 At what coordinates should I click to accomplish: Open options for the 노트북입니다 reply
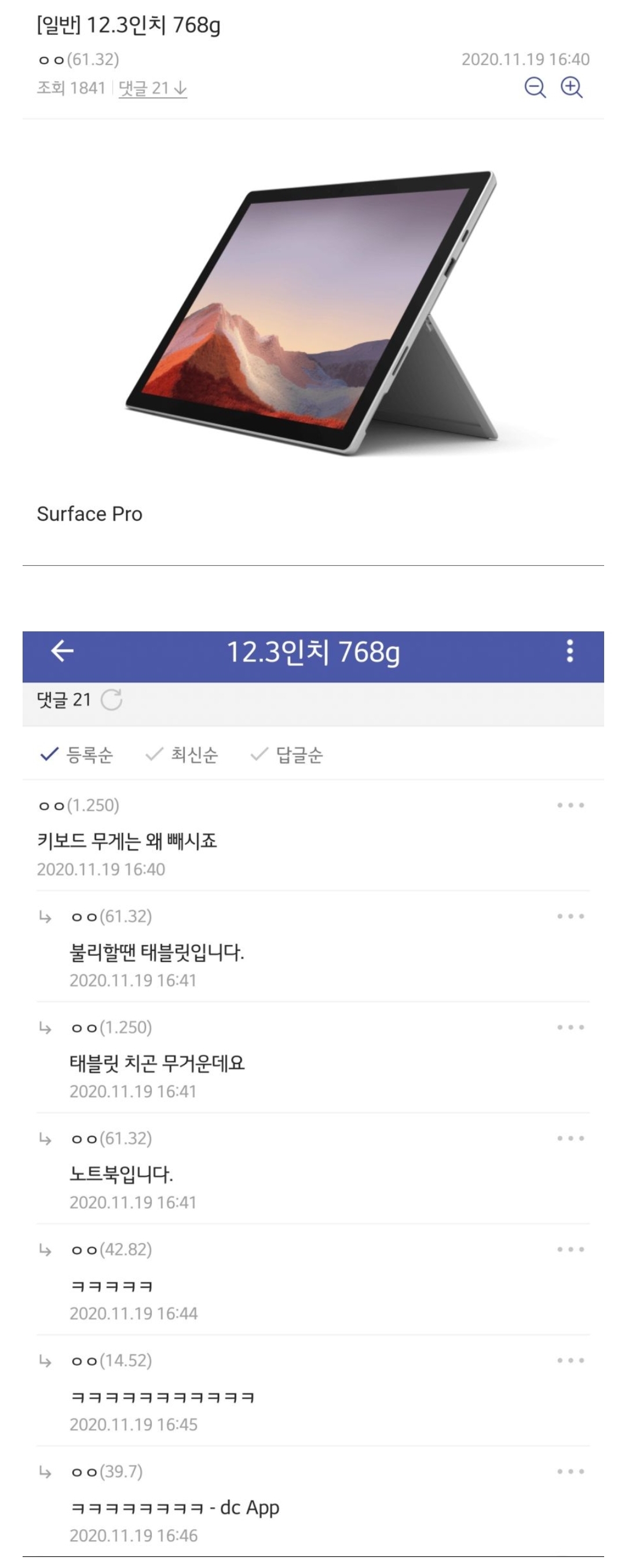(x=570, y=1138)
